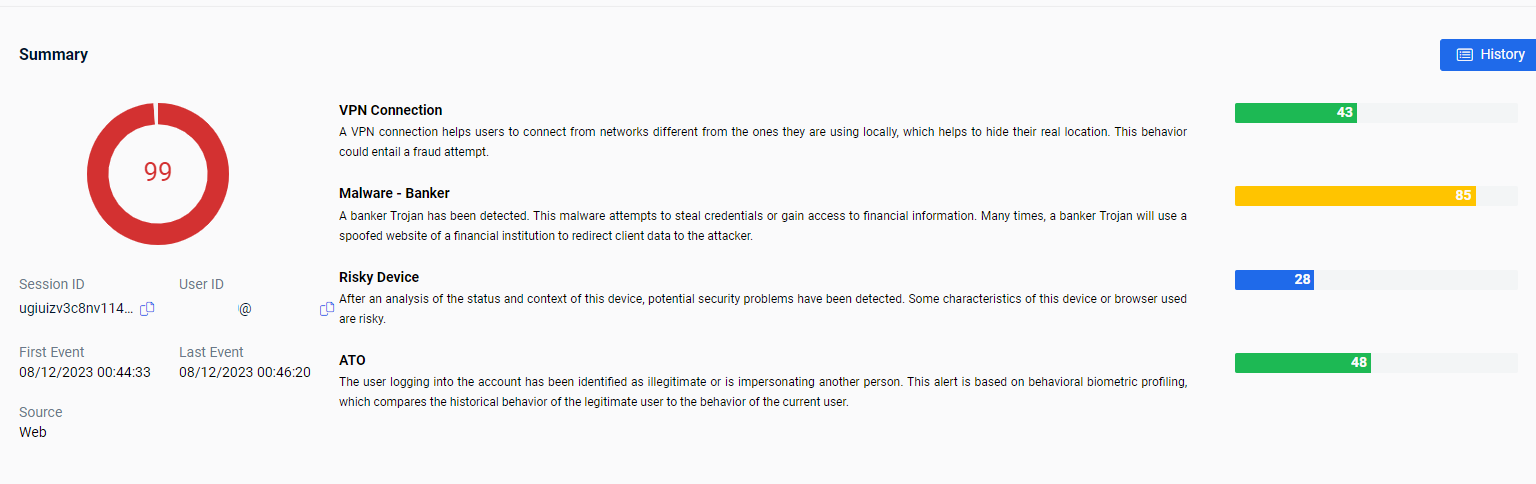Click the truncated Session ID value
Viewport: 1536px width, 484px height.
coord(76,308)
